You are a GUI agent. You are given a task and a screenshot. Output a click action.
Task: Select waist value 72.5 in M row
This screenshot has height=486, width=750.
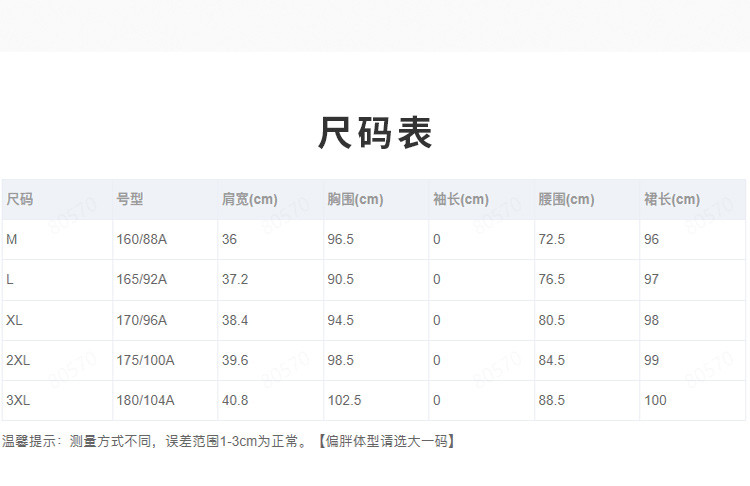pos(552,239)
